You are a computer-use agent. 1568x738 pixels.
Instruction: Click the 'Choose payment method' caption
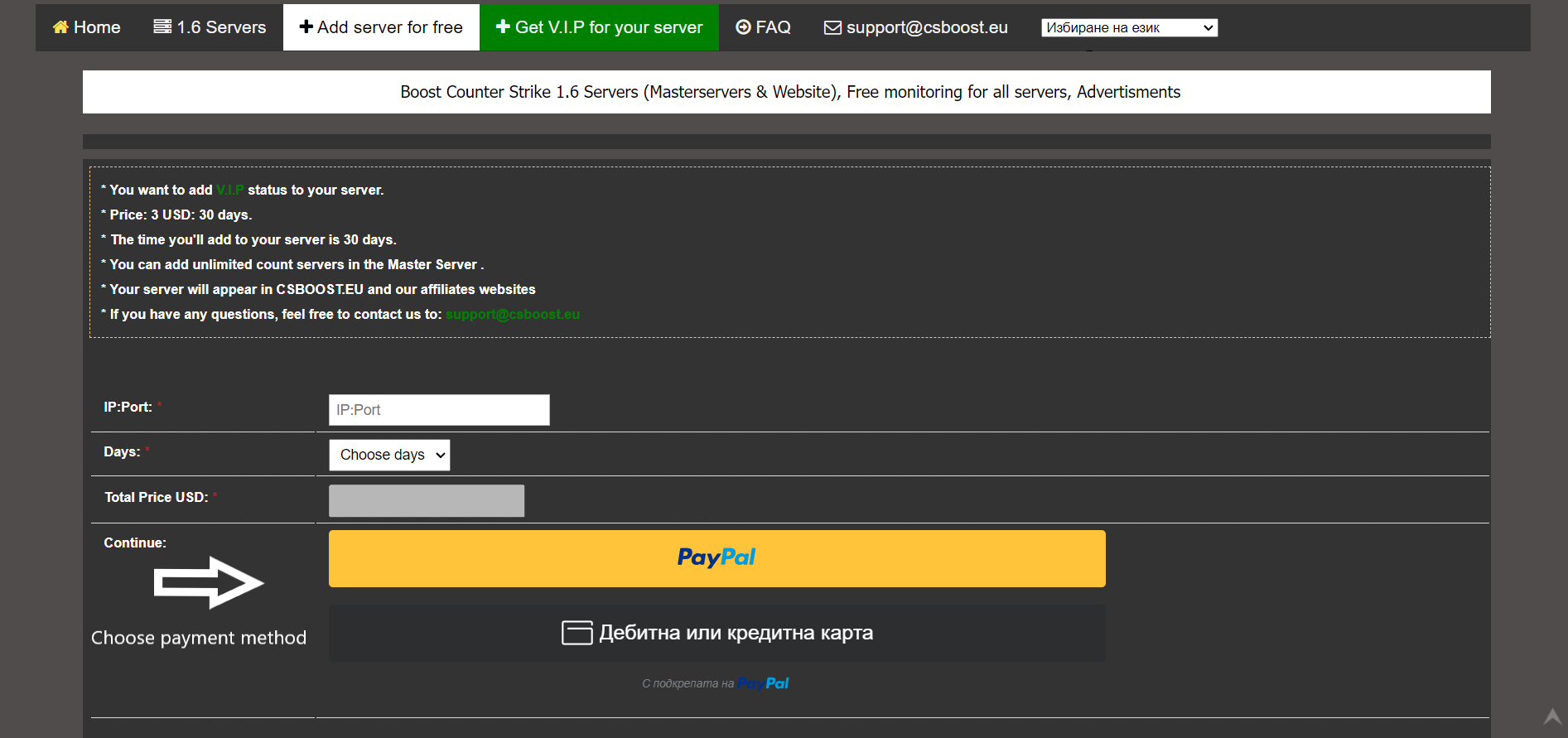(199, 638)
